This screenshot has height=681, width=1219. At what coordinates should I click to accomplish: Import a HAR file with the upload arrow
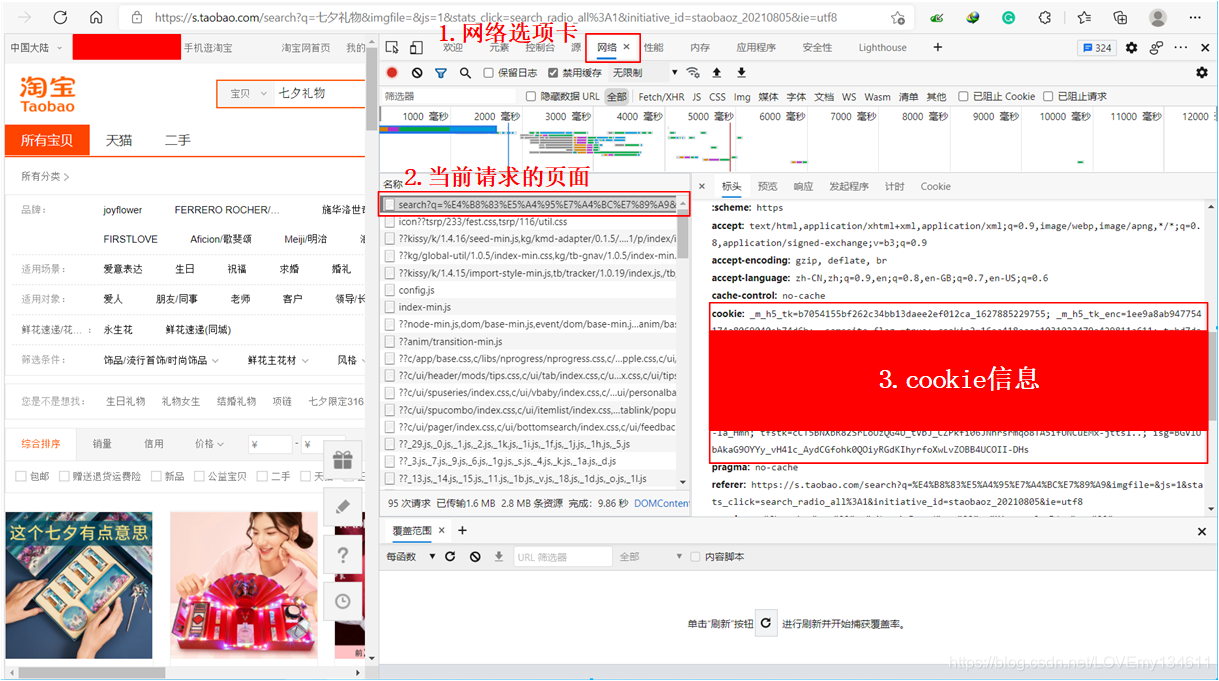(x=716, y=73)
